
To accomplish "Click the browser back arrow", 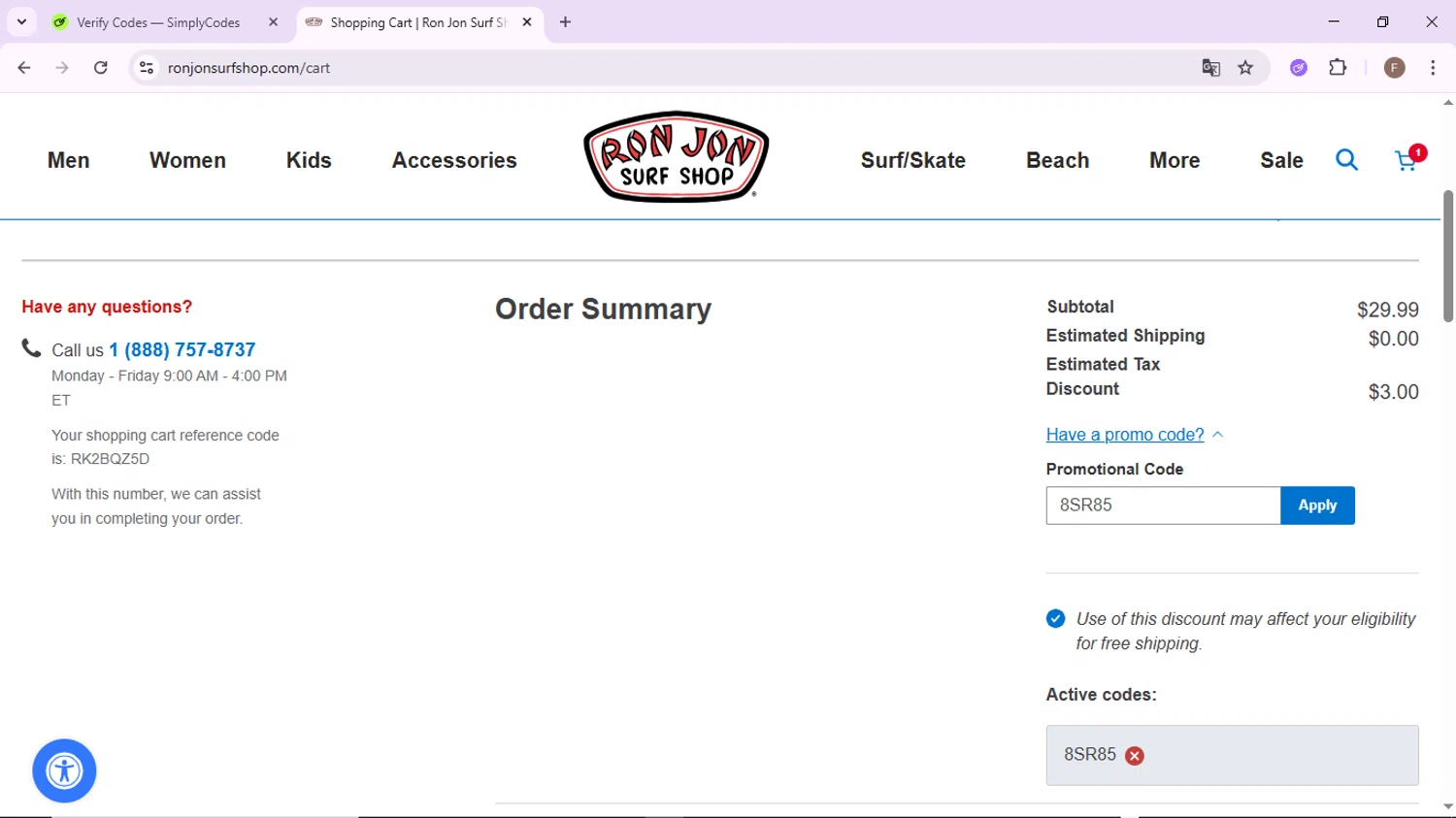I will pyautogui.click(x=24, y=68).
